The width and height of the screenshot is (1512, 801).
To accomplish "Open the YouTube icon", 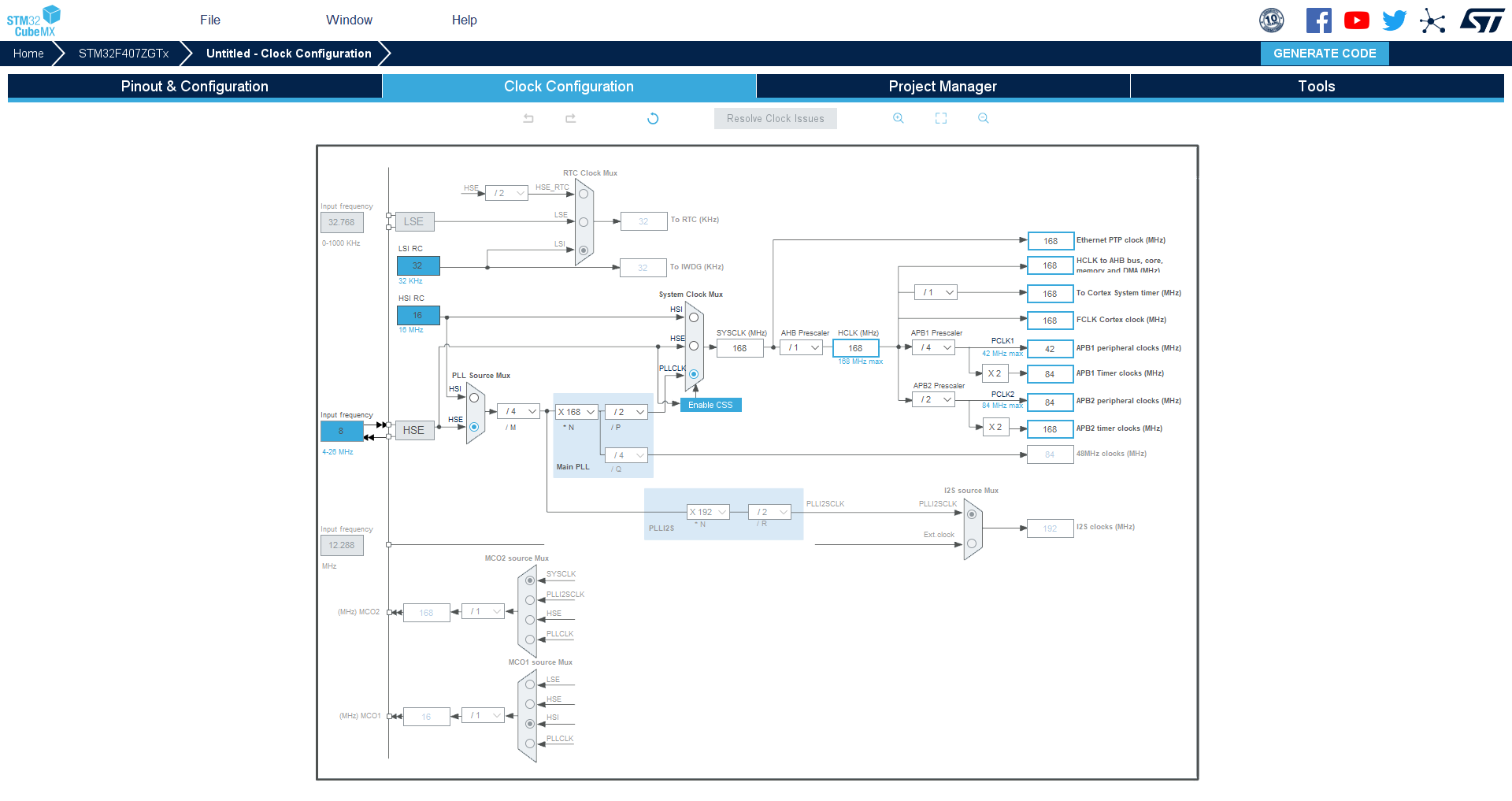I will 1357,20.
